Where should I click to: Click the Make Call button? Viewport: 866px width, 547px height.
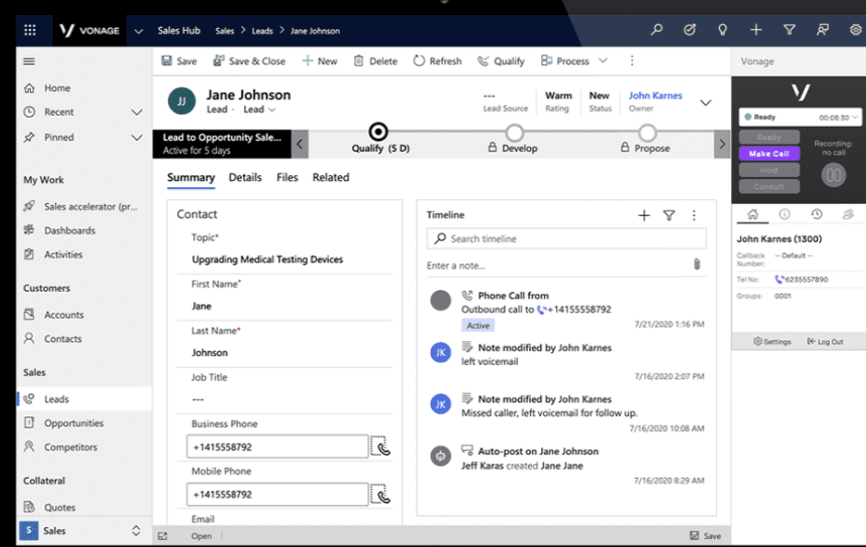pos(769,154)
